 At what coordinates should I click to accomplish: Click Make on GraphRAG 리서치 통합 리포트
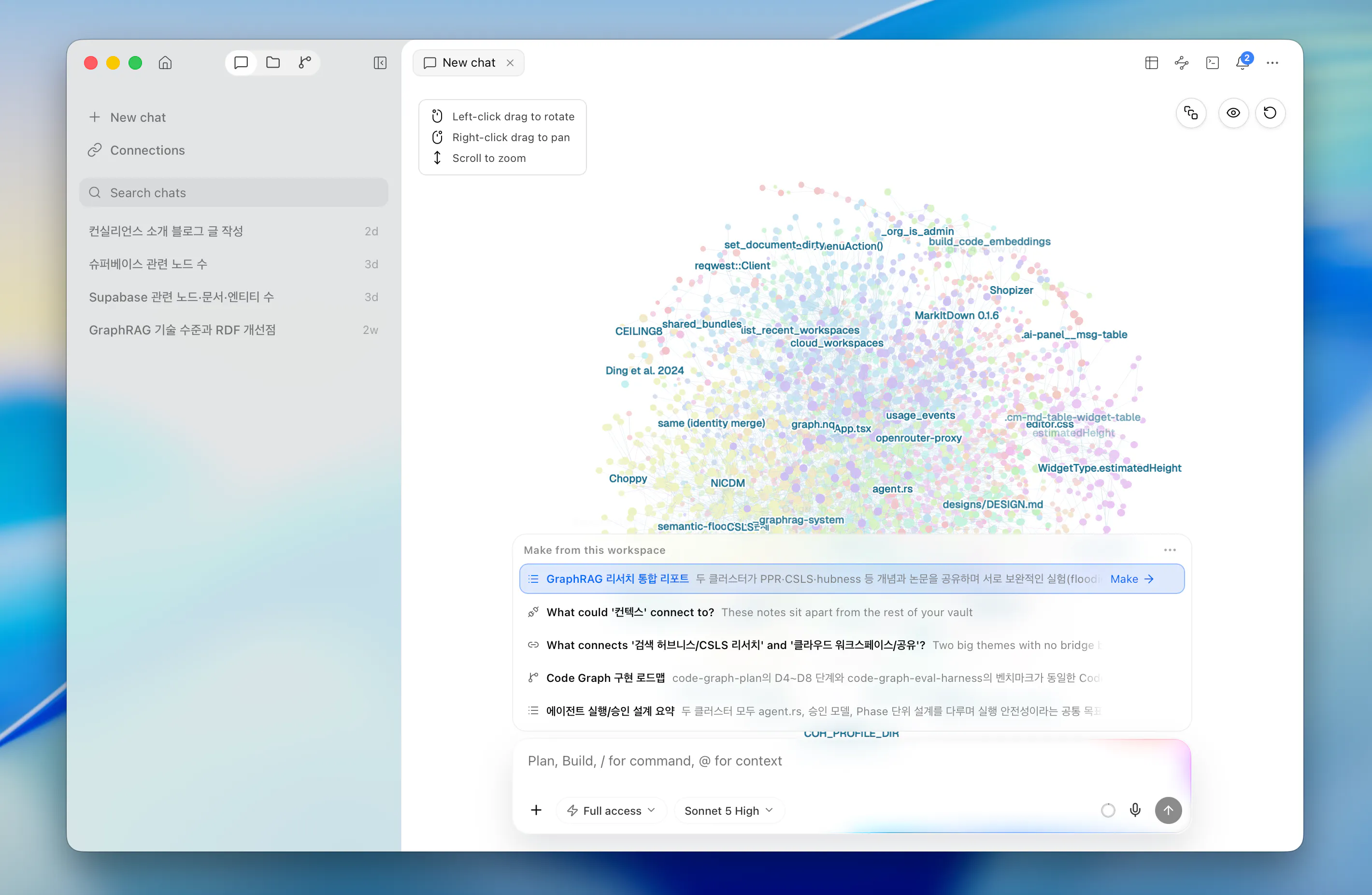(1131, 578)
